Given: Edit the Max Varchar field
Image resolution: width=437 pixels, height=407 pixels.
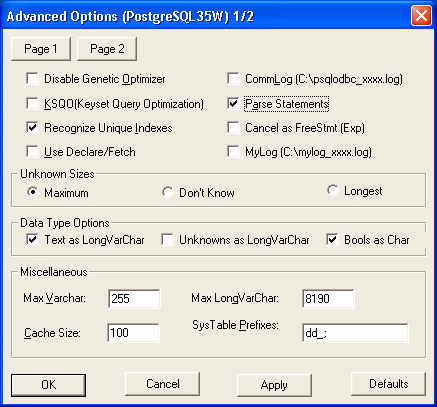Looking at the screenshot, I should 134,298.
